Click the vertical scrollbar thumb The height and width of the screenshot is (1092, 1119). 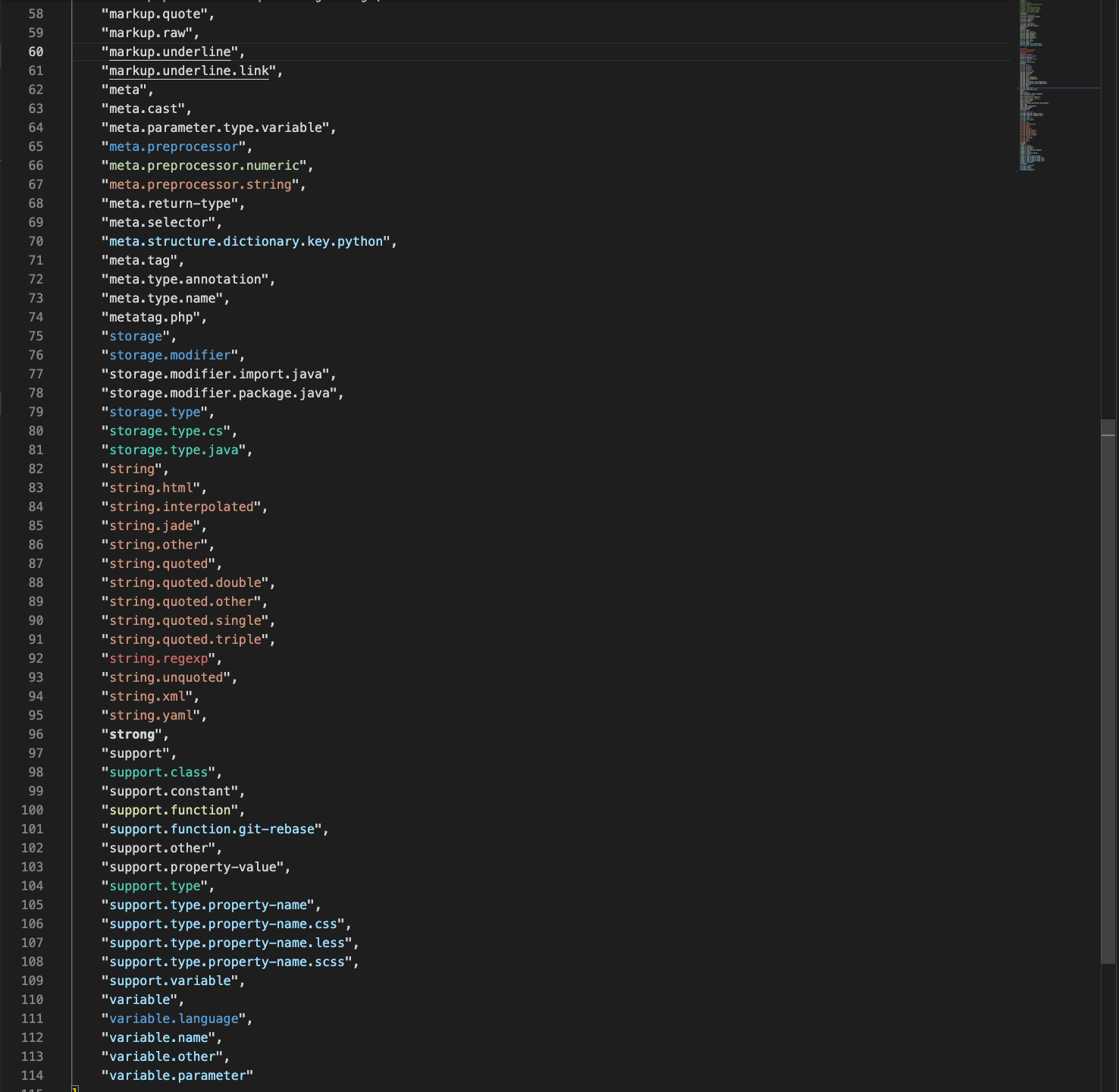point(1108,692)
